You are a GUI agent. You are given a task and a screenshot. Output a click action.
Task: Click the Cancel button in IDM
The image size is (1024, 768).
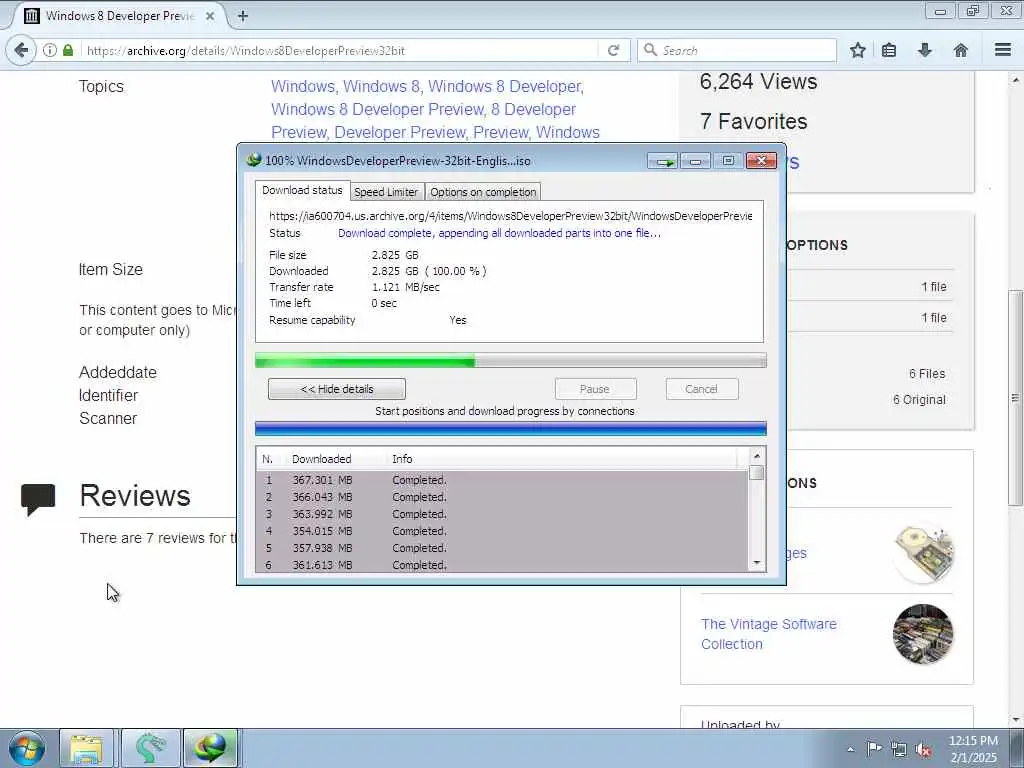tap(702, 389)
